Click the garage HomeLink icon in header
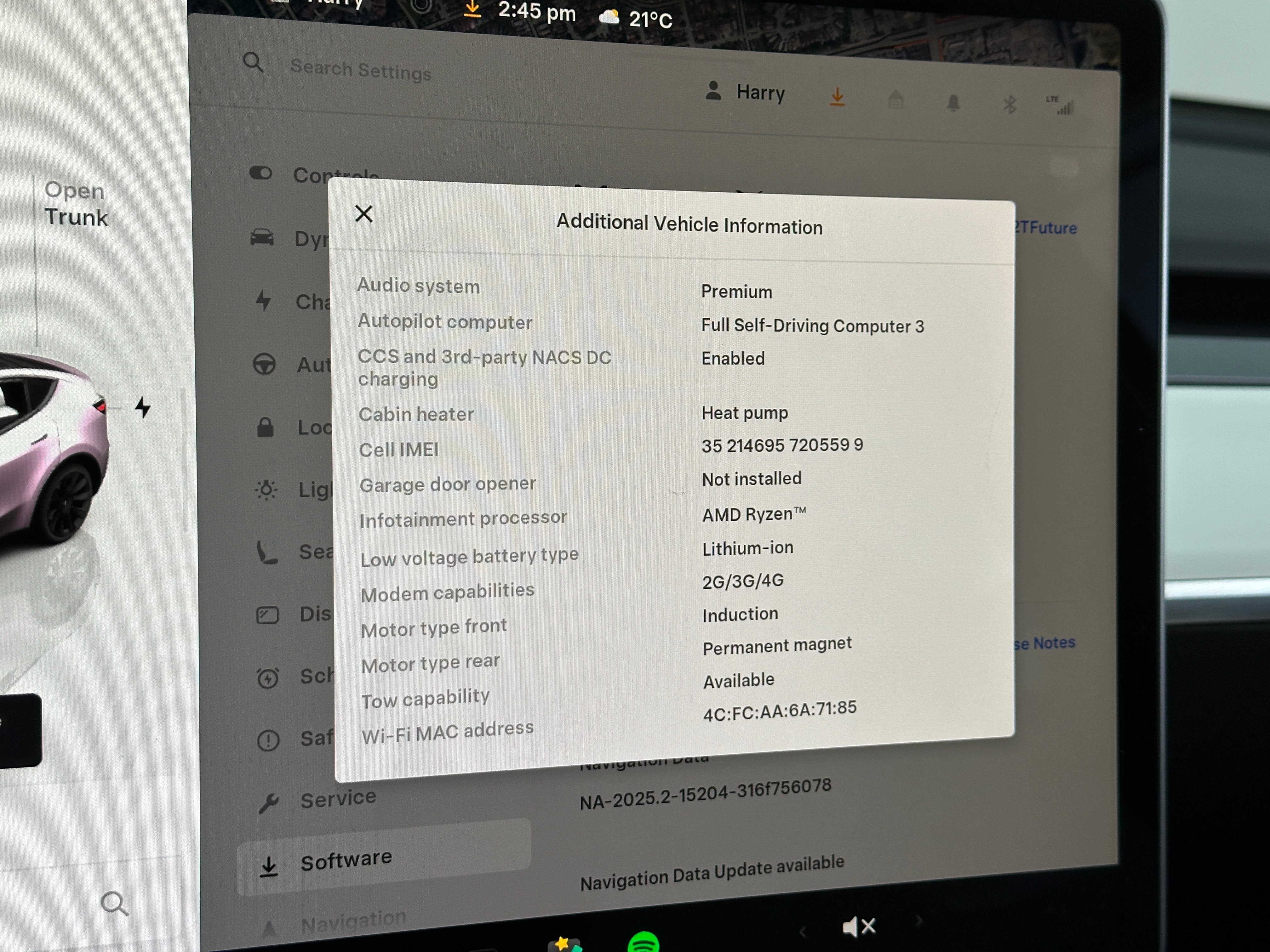The width and height of the screenshot is (1270, 952). pyautogui.click(x=896, y=101)
